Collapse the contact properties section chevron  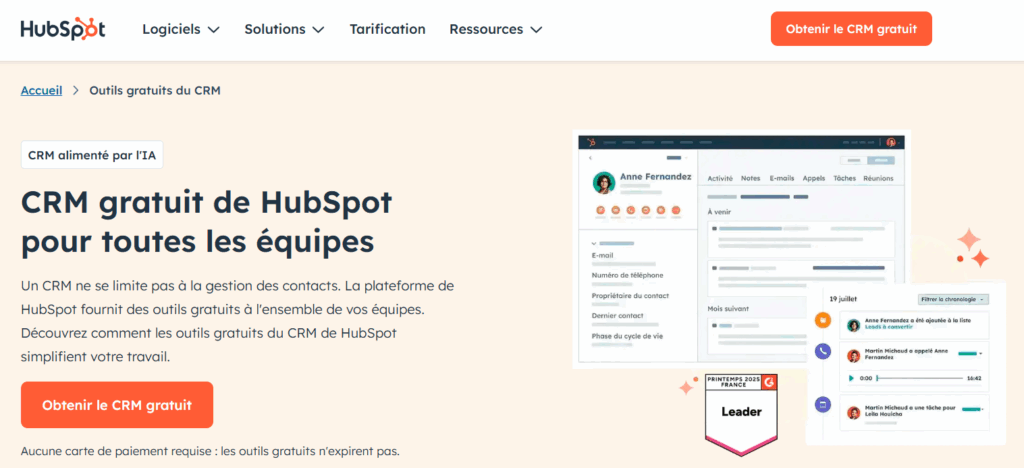tap(594, 243)
